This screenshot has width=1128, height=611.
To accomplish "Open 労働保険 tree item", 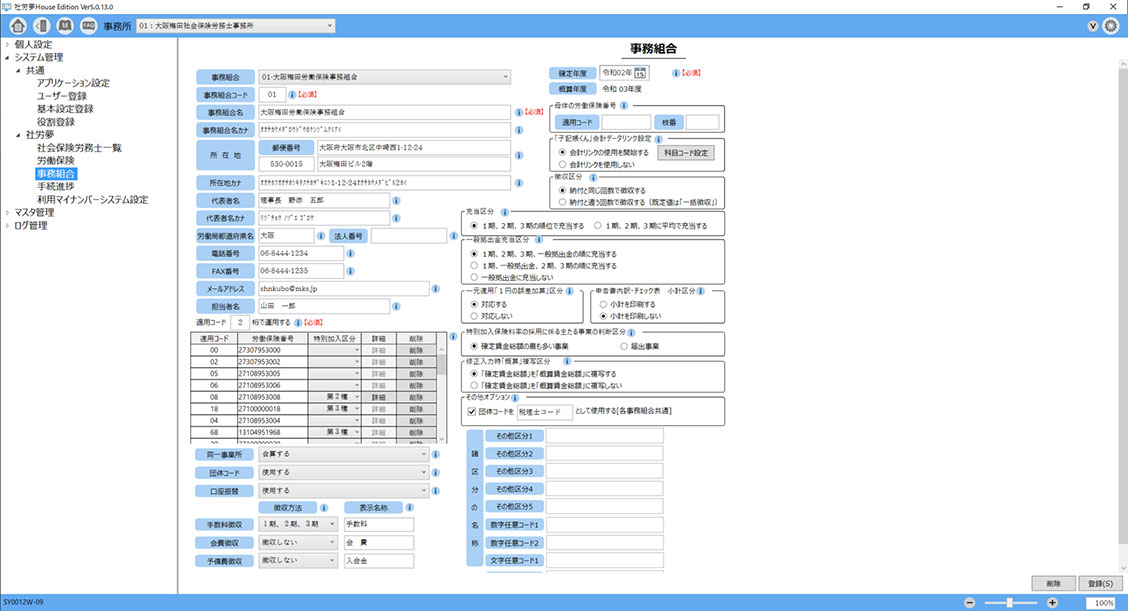I will [x=55, y=160].
